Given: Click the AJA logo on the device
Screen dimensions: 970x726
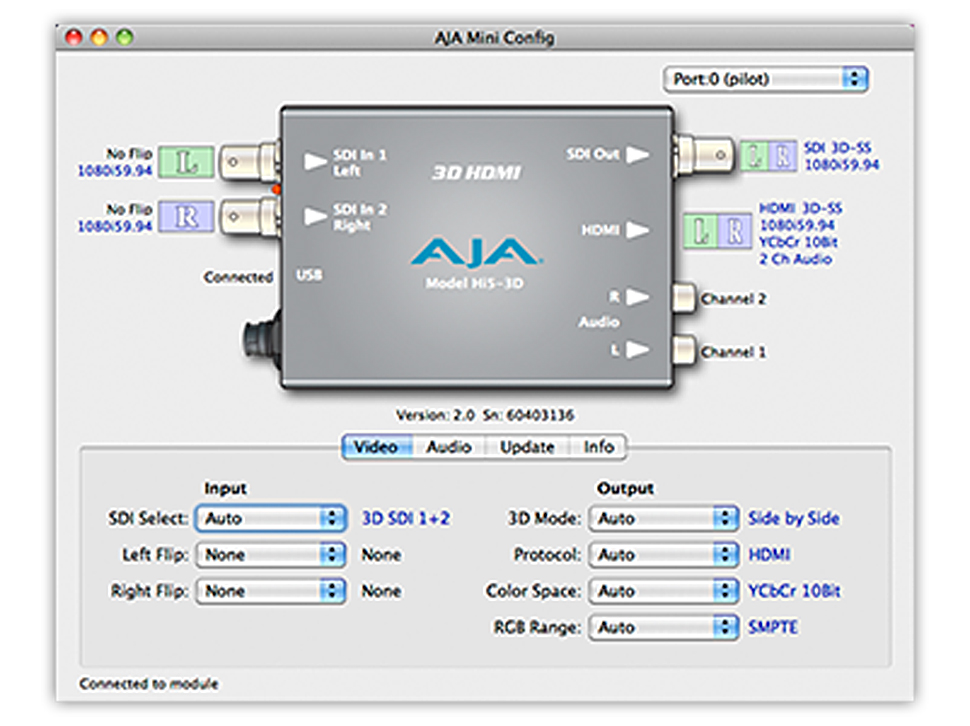Looking at the screenshot, I should 474,252.
